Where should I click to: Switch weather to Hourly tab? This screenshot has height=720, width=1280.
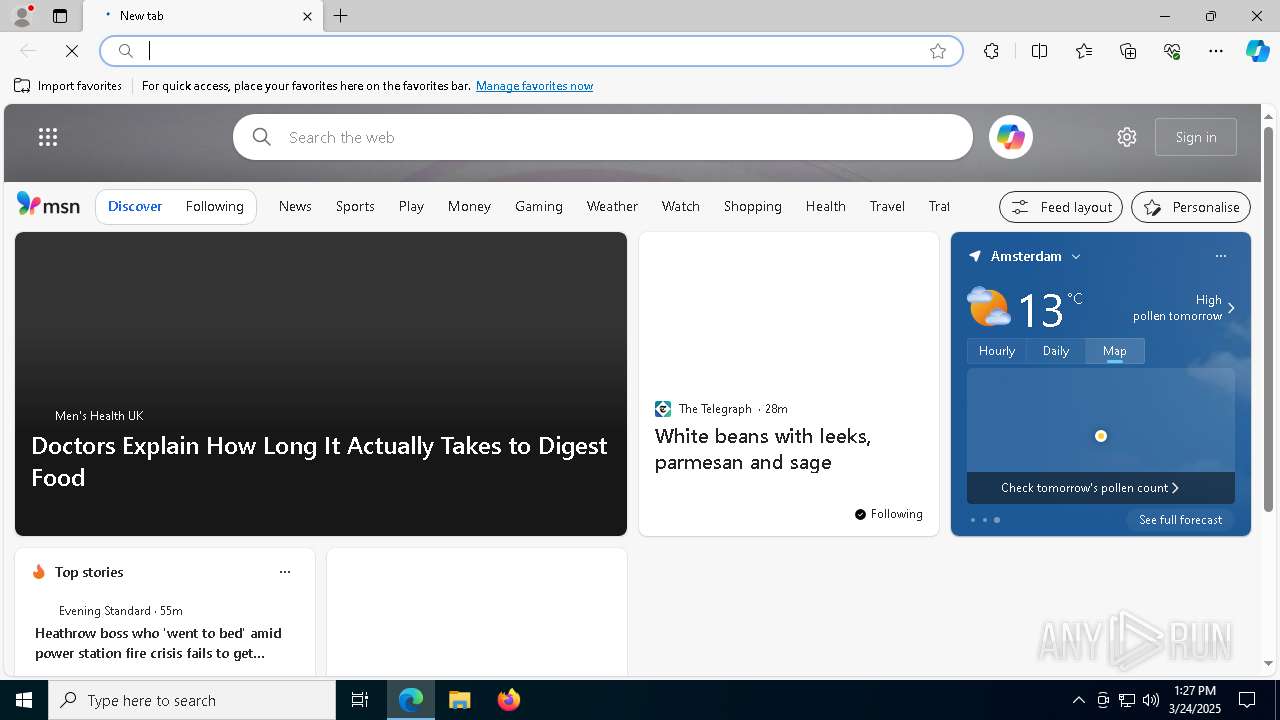click(997, 351)
